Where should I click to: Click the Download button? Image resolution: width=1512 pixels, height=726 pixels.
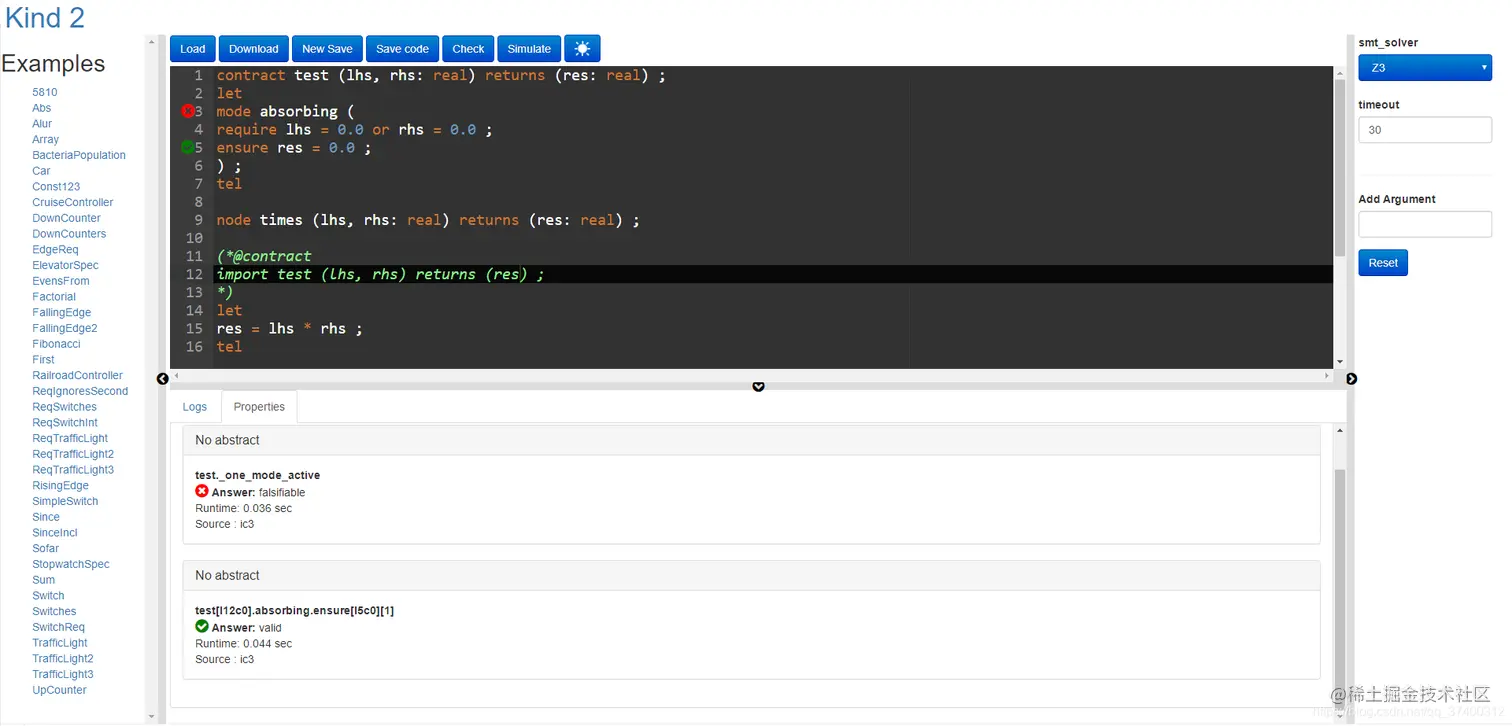pos(254,49)
